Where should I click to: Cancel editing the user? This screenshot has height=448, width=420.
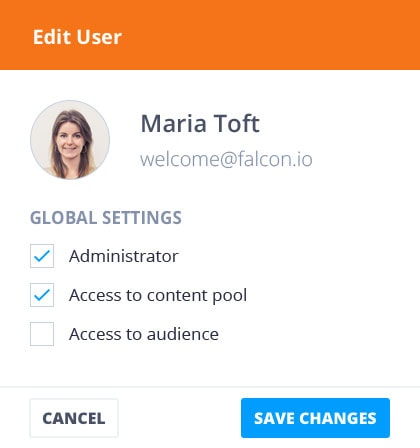[x=74, y=418]
